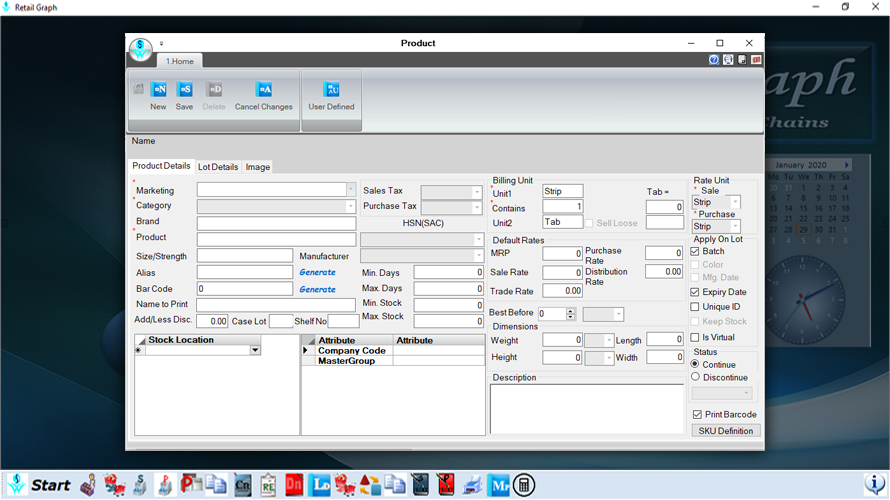Viewport: 890px width, 500px height.
Task: Click the Trade Rate input field
Action: tap(562, 291)
